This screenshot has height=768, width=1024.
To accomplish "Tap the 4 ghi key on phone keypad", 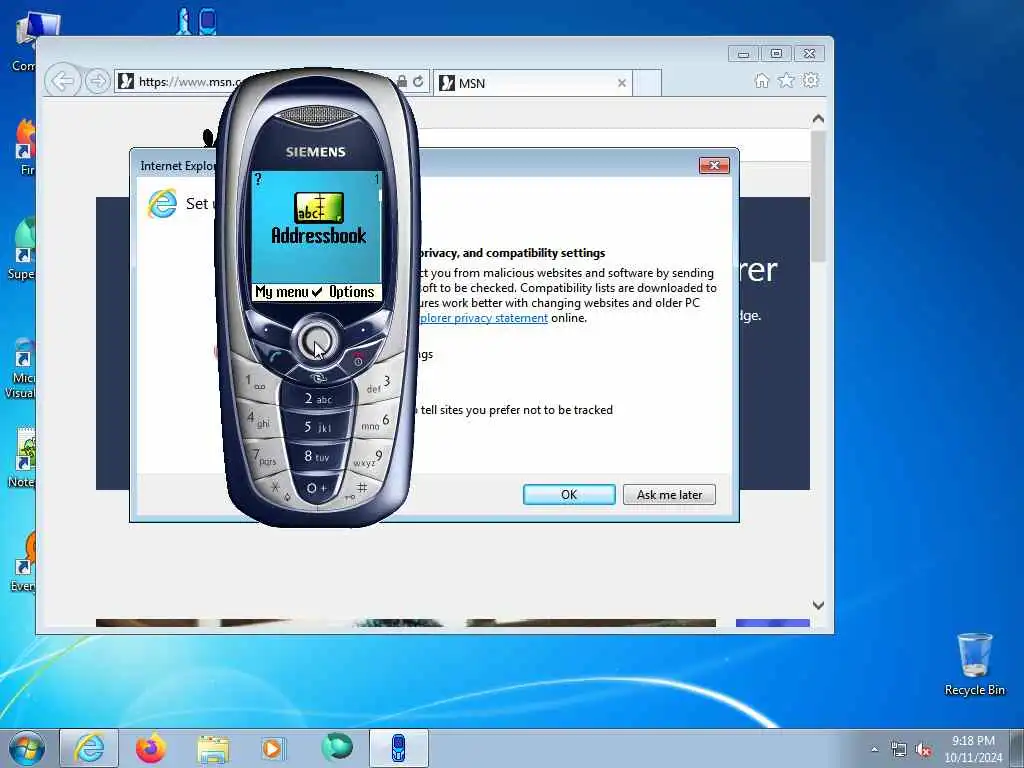I will tap(259, 419).
